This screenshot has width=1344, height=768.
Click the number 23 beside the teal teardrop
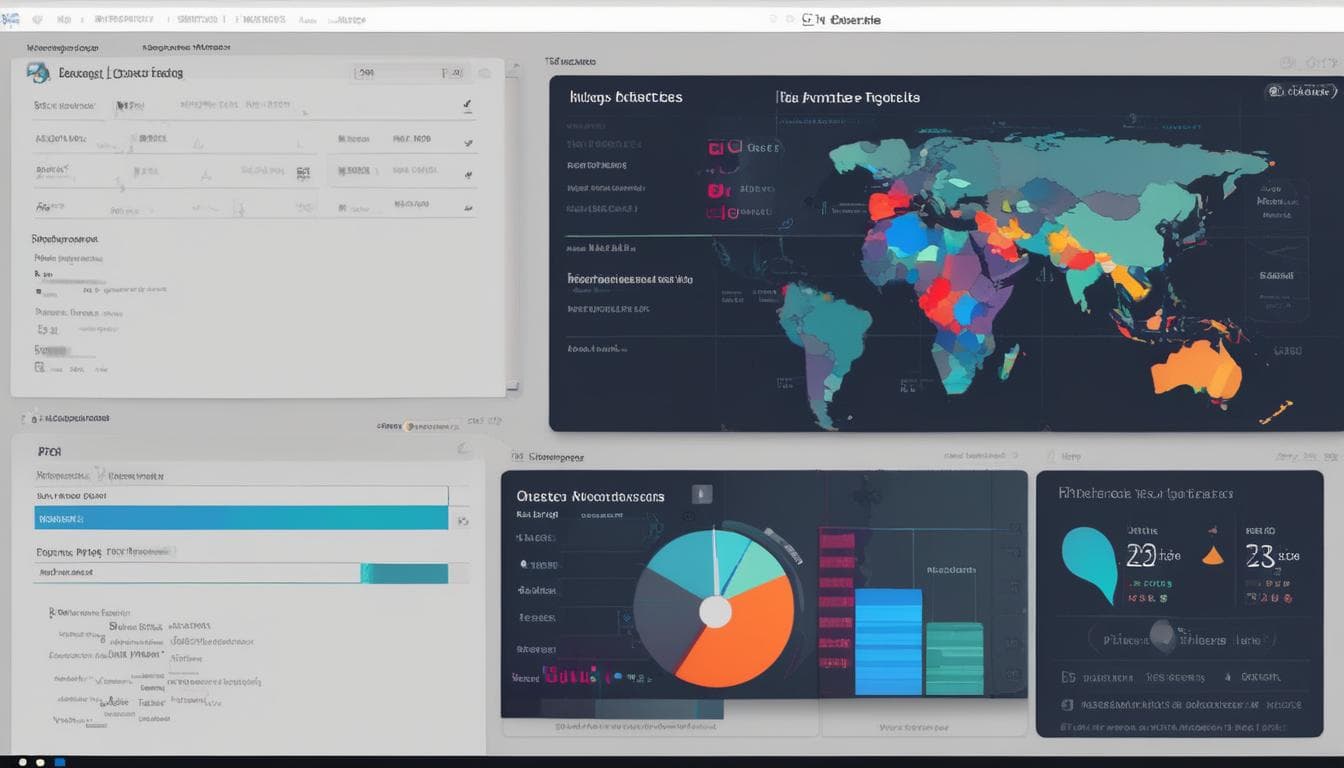(1141, 556)
